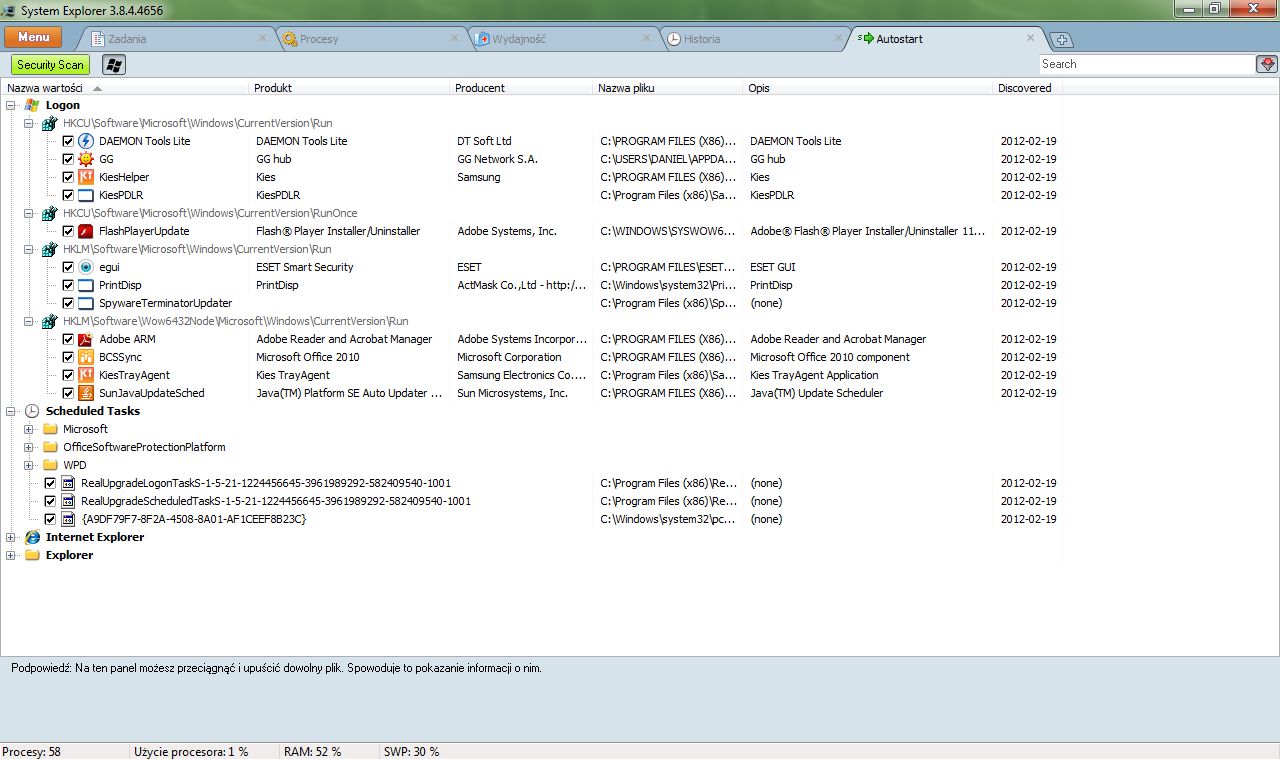Collapse the HKCU CurrentVersion\Run key

29,123
